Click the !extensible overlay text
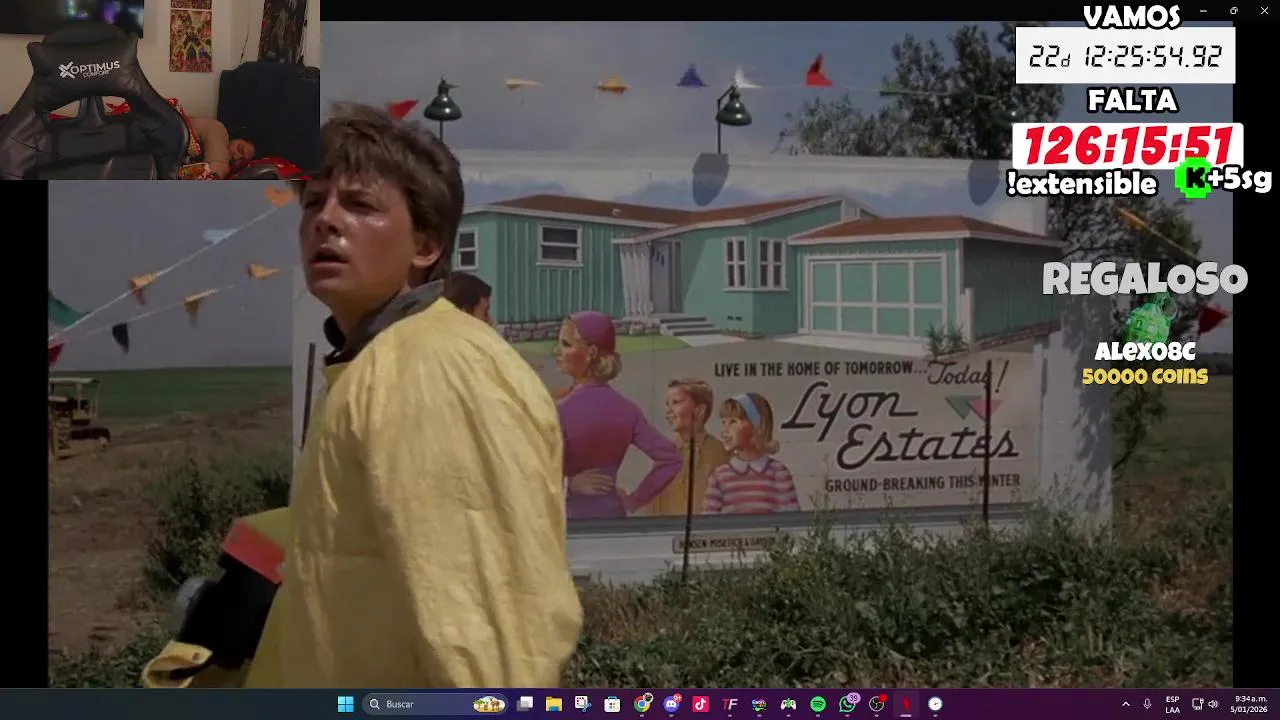This screenshot has width=1280, height=720. (x=1082, y=184)
